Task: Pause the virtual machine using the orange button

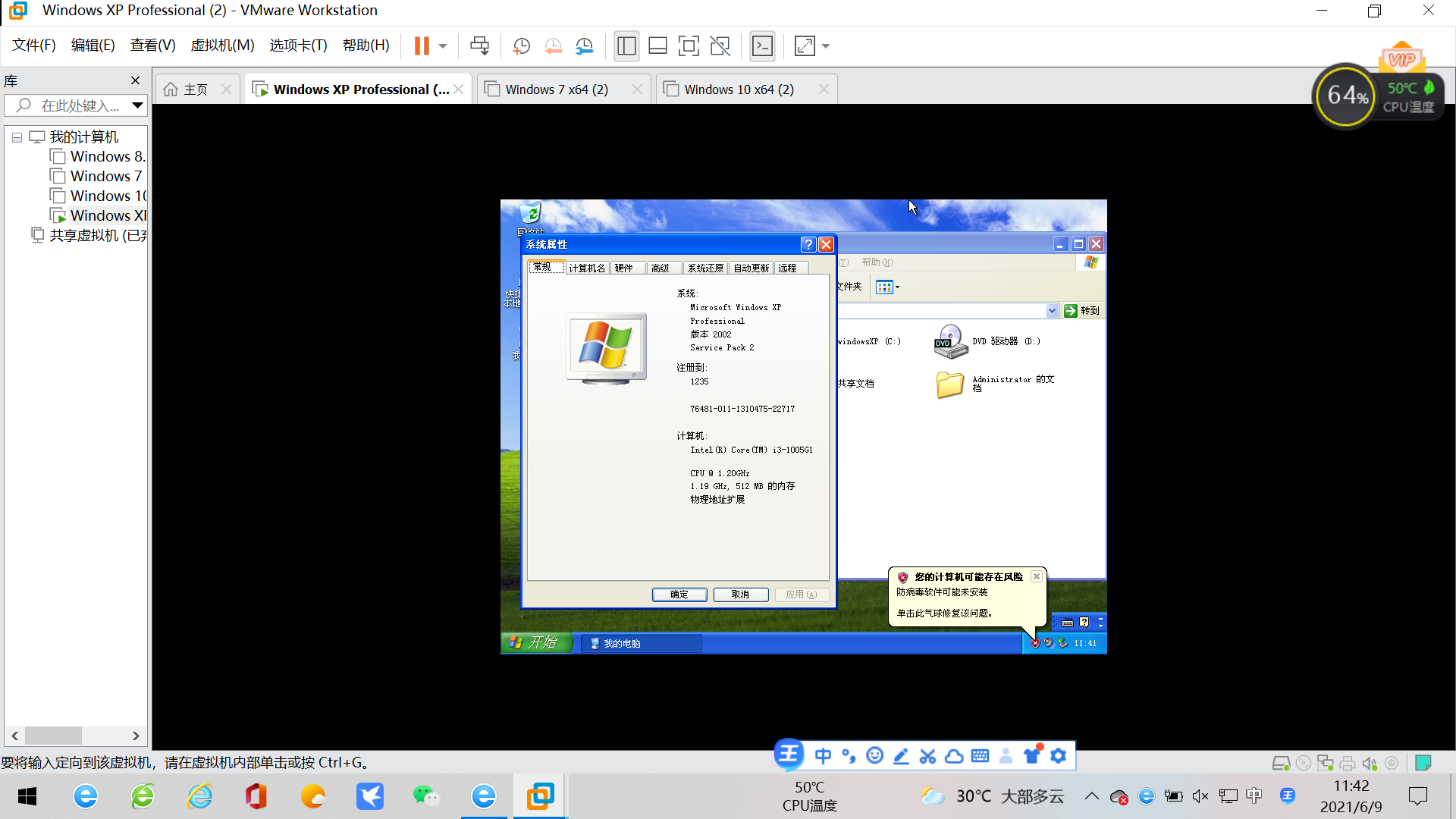Action: pos(422,46)
